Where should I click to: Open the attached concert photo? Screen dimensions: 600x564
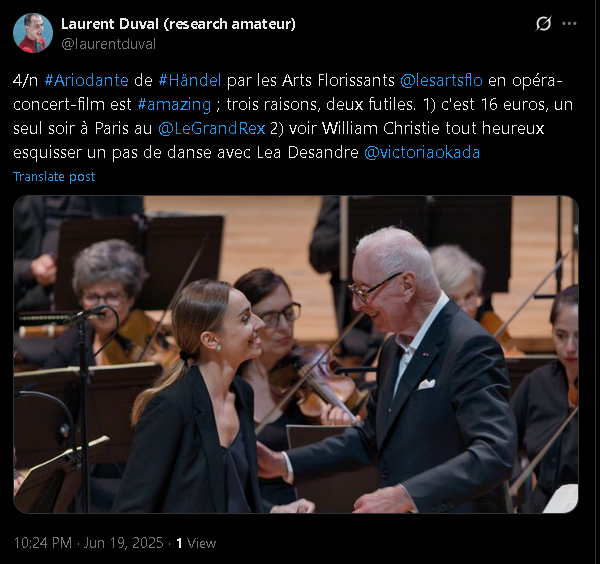pos(296,354)
